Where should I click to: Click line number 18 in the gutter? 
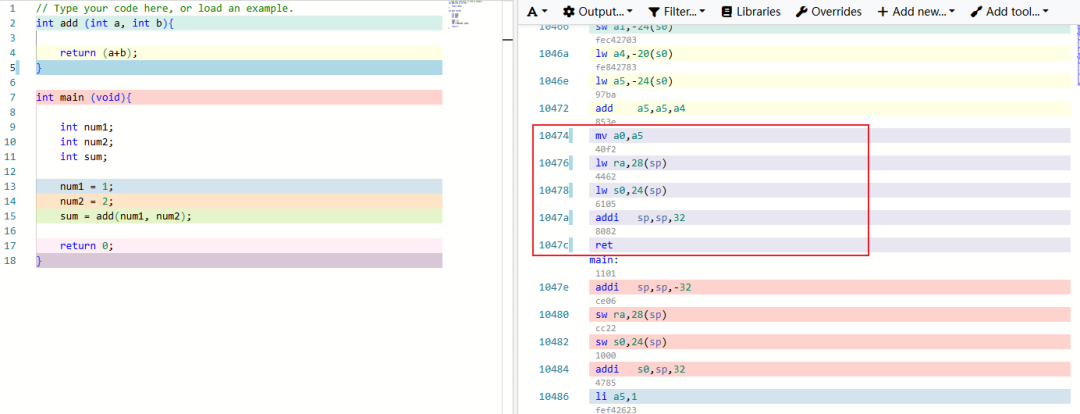[12, 261]
